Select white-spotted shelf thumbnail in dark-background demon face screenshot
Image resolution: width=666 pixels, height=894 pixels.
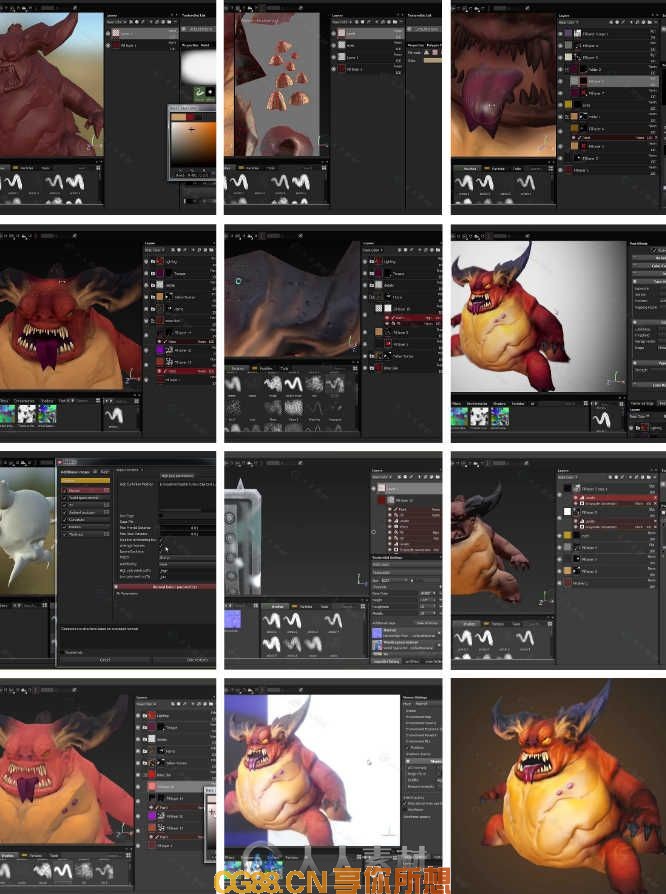tap(26, 415)
